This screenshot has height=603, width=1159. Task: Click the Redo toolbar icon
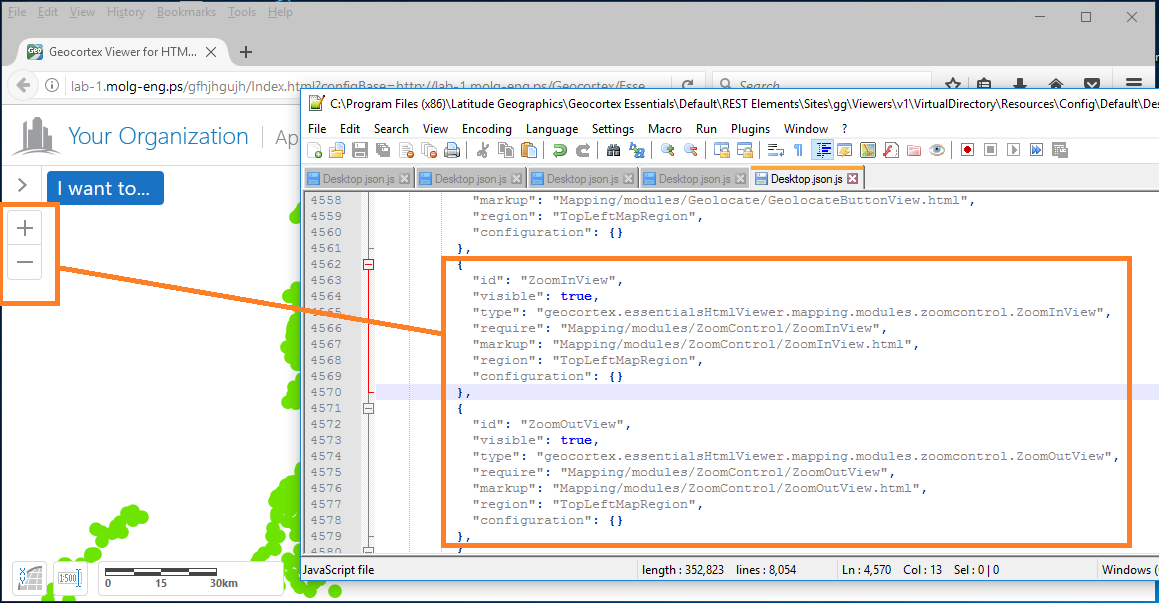(x=583, y=151)
